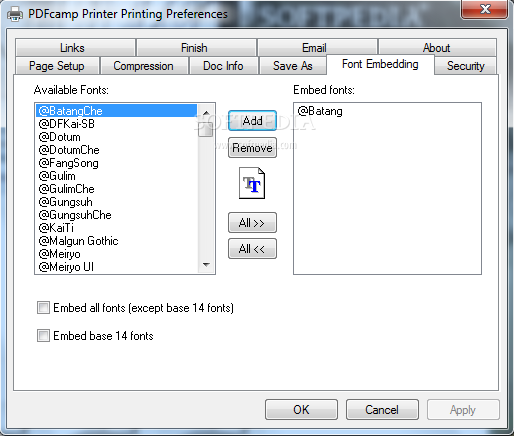Click the font list scroll down arrow

click(206, 265)
